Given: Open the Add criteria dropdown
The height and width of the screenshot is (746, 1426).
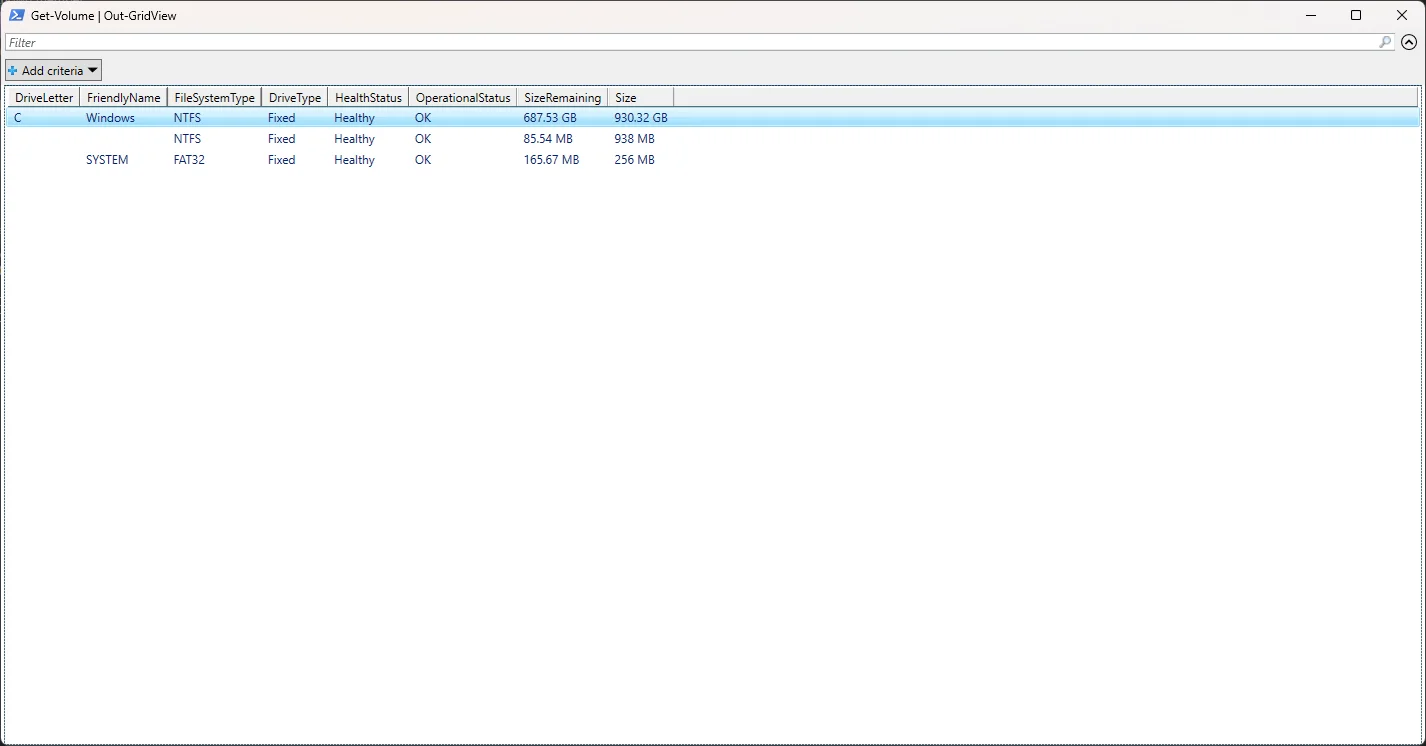Looking at the screenshot, I should (53, 70).
